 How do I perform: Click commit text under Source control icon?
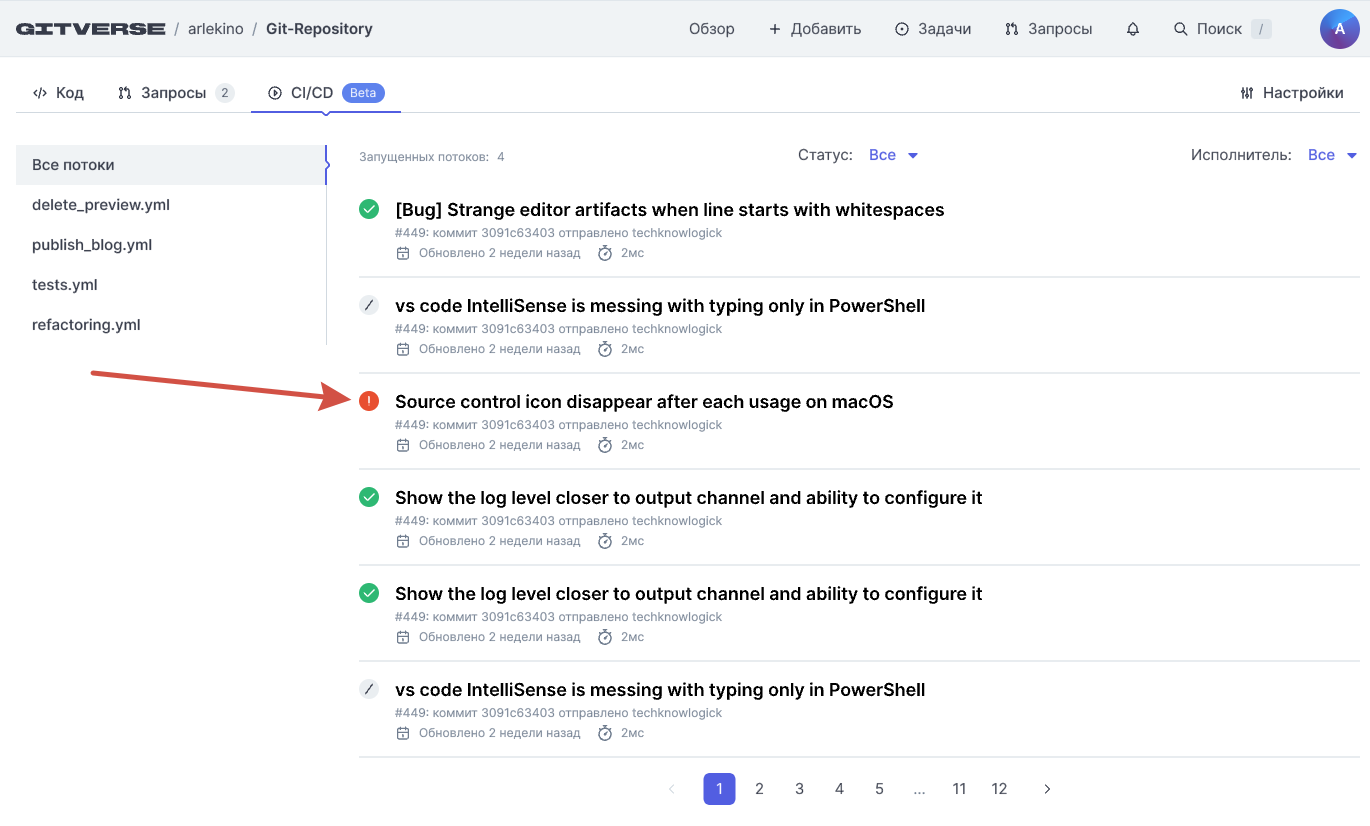pos(558,425)
